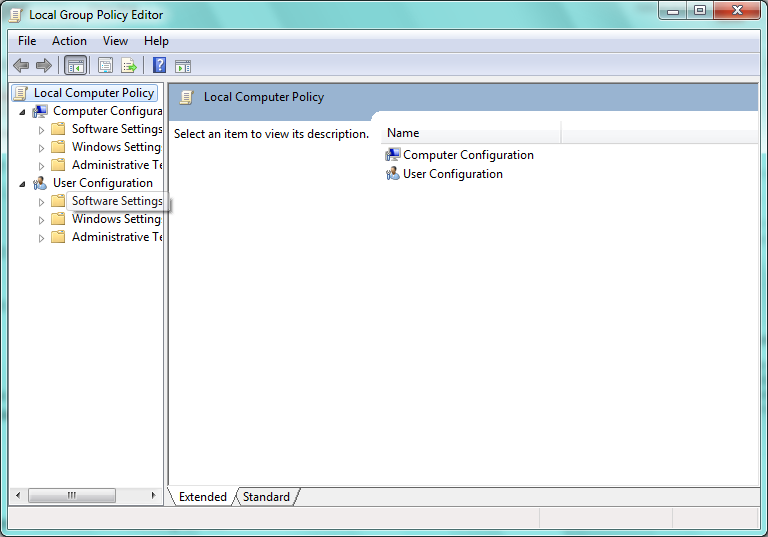Expand Software Settings under Computer Configuration

(x=42, y=130)
